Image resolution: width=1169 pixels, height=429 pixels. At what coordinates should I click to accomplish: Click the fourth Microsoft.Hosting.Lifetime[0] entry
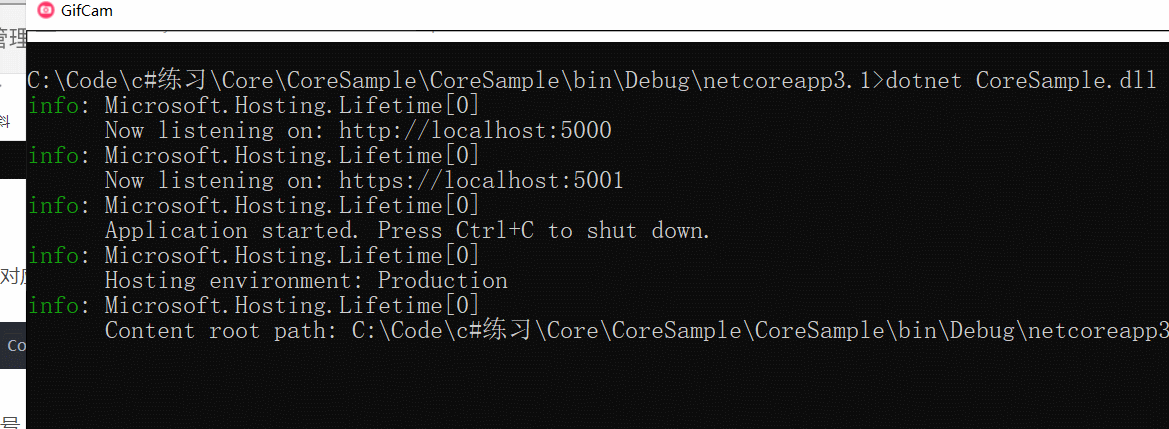pos(292,256)
